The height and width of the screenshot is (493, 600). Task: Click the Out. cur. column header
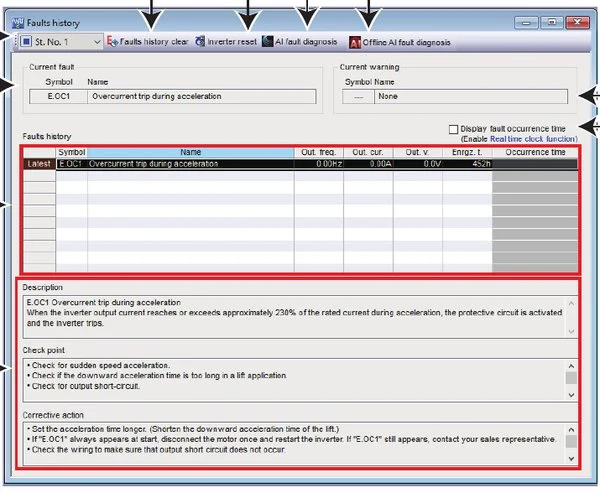368,152
